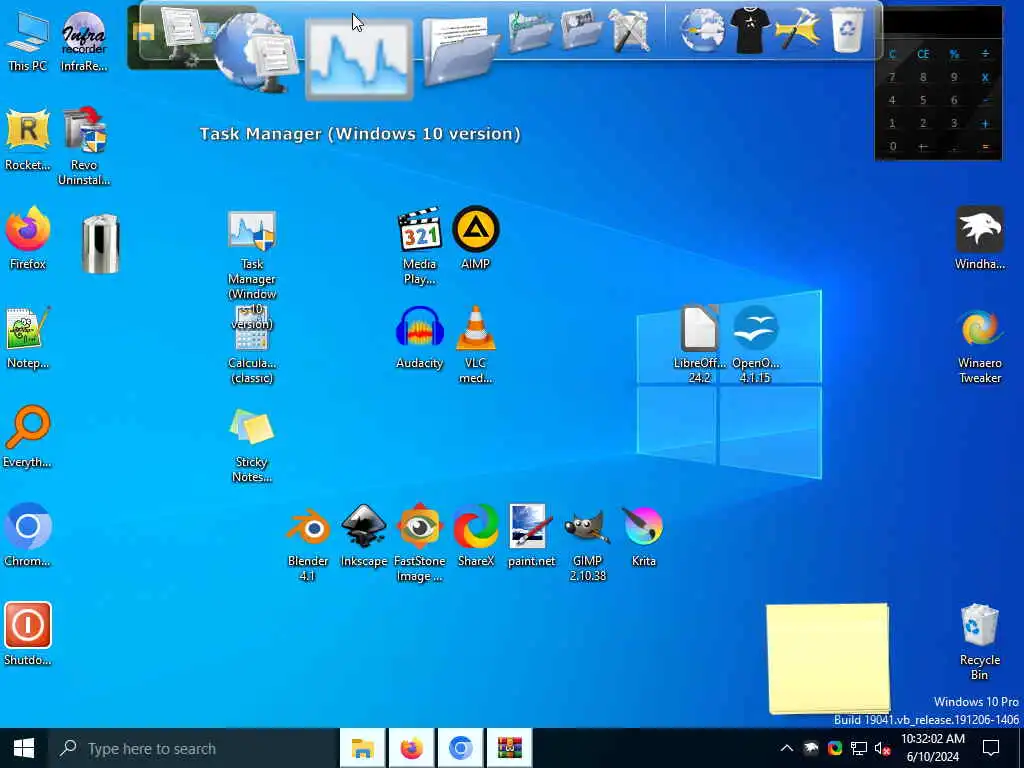The width and height of the screenshot is (1024, 768).
Task: Open the pictures folder icon in the dock
Action: [x=580, y=29]
